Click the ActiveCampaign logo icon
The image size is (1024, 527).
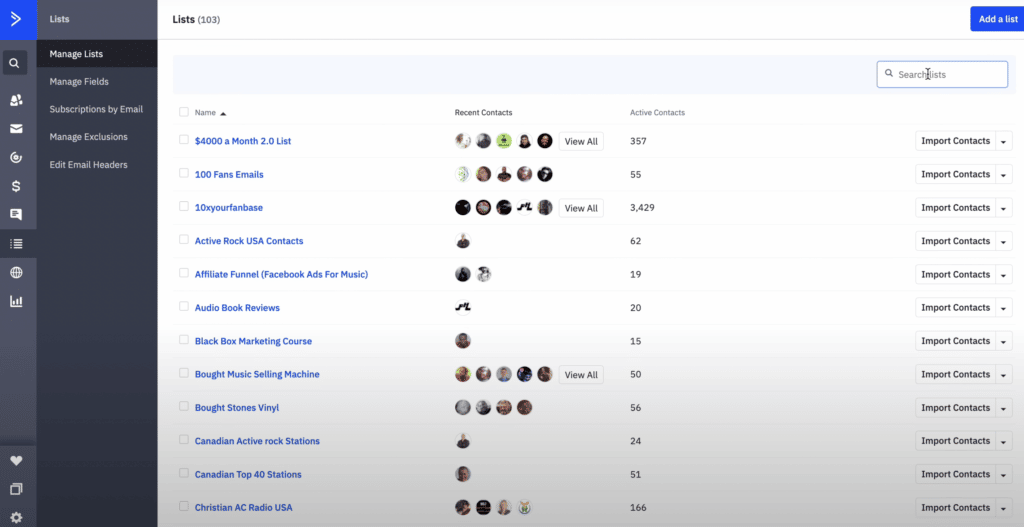point(15,19)
